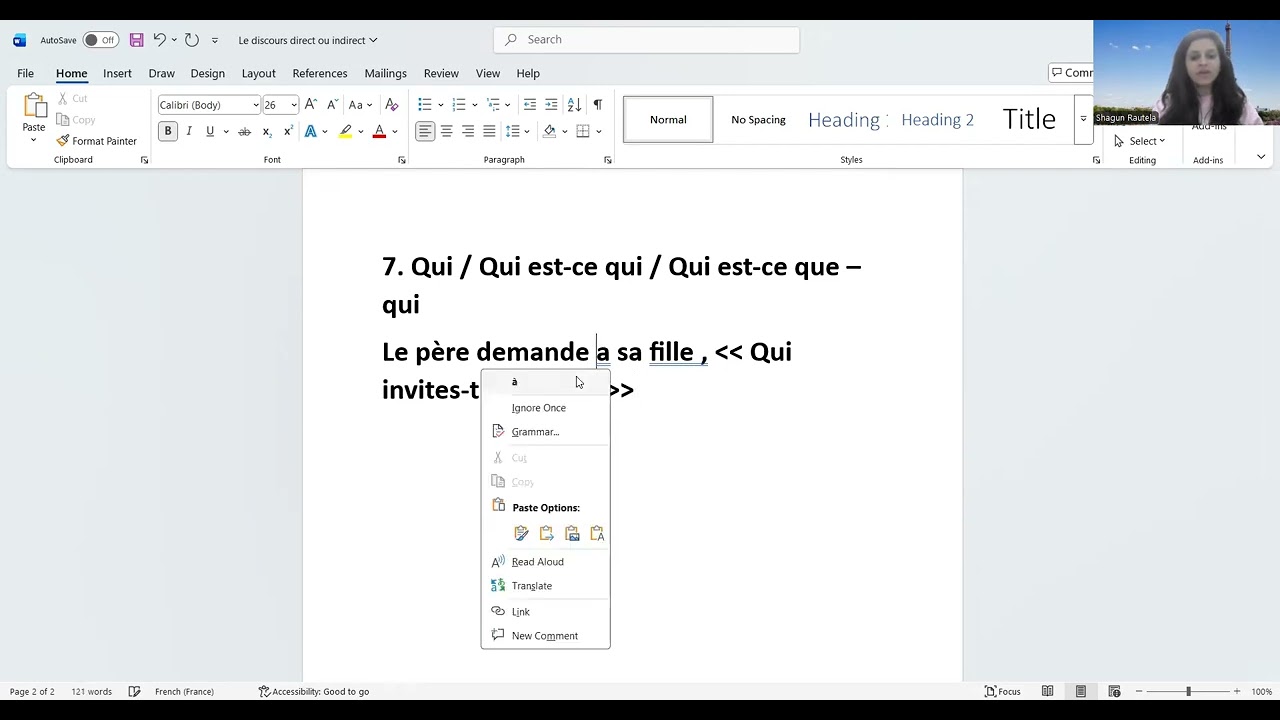Choose Translate in context menu
Screen dimensions: 1280x720
coord(545,586)
